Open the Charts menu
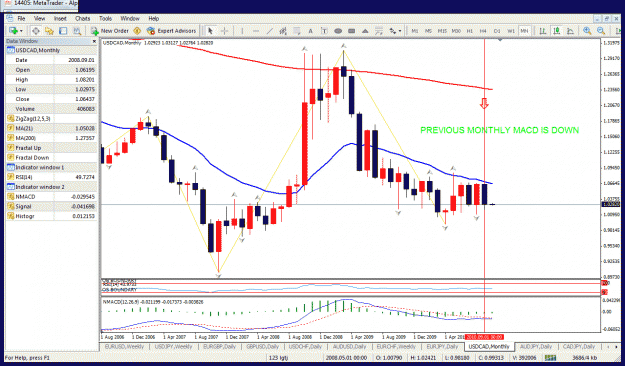The width and height of the screenshot is (625, 366). point(83,18)
